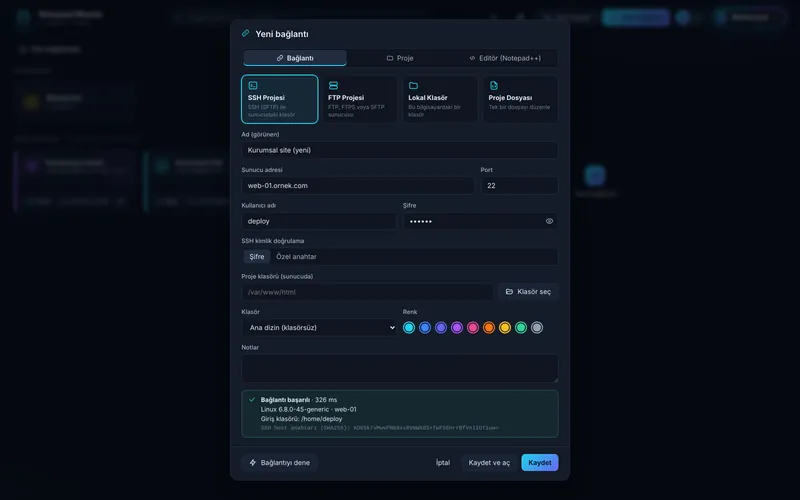Viewport: 800px width, 500px height.
Task: Pick the cyan color swatch
Action: point(409,328)
